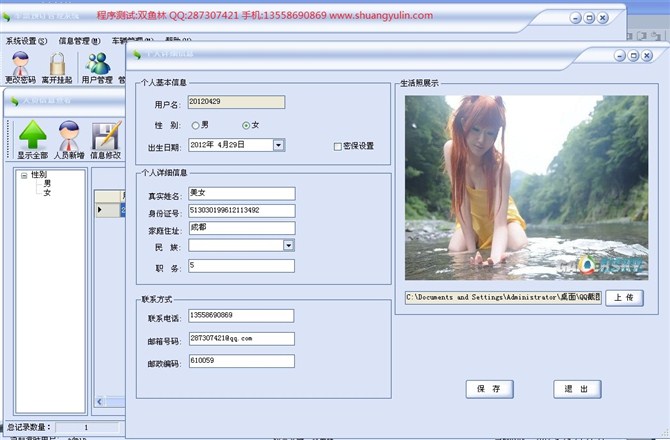This screenshot has height=440, width=670.
Task: Click the 联系电话 phone number field
Action: click(x=240, y=315)
